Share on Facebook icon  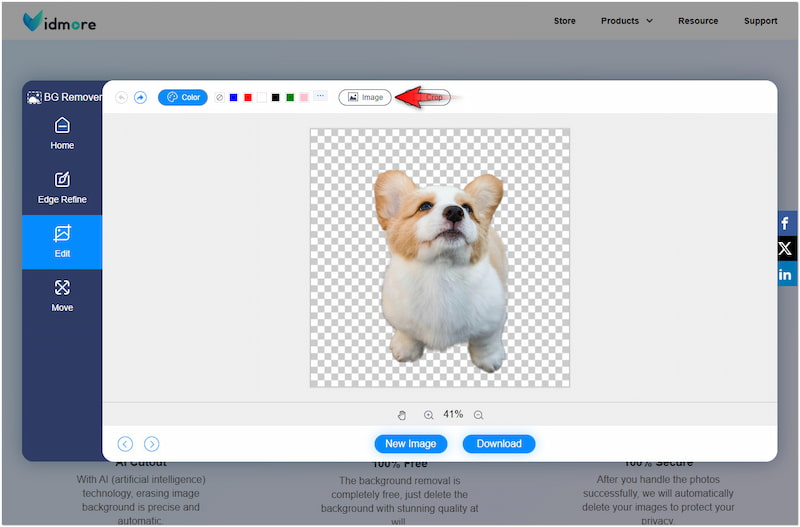tap(785, 224)
